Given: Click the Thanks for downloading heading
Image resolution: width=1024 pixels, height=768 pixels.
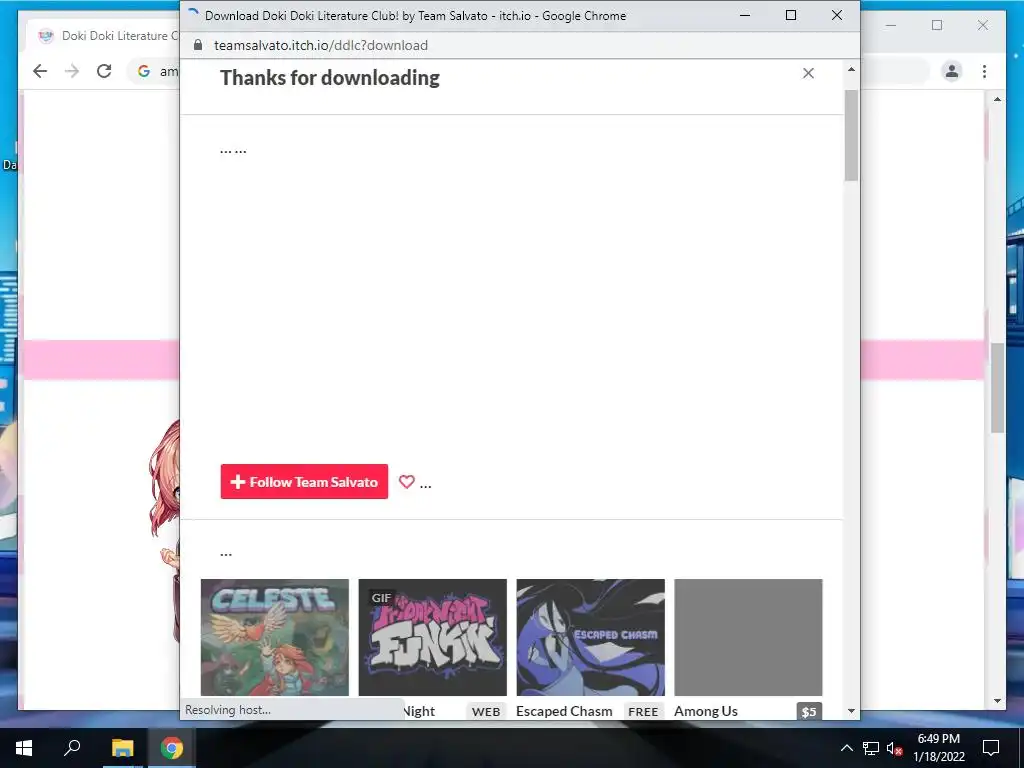Looking at the screenshot, I should (330, 78).
